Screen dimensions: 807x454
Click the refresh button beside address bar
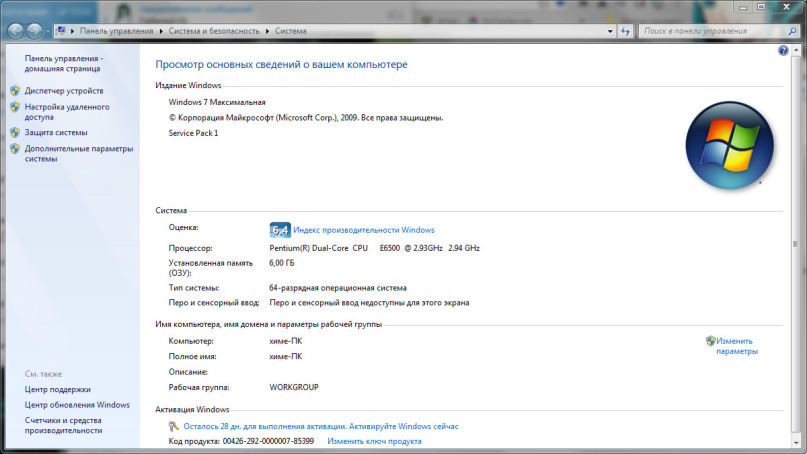tap(625, 31)
